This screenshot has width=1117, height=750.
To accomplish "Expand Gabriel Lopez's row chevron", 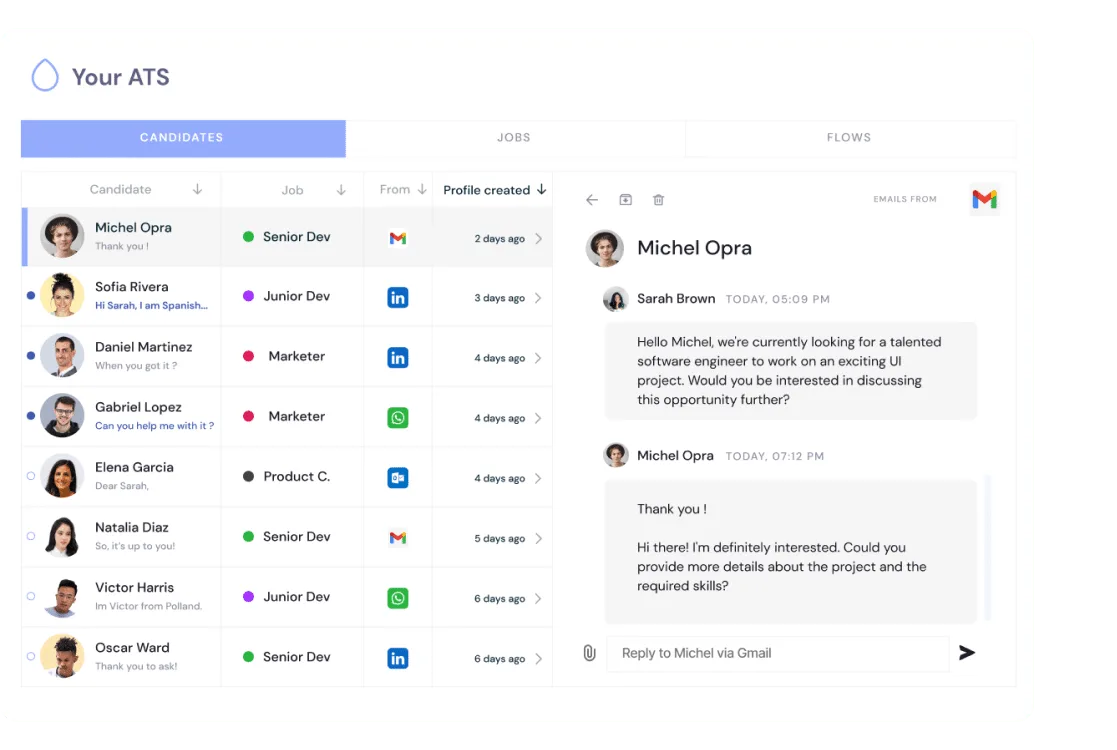I will 539,418.
